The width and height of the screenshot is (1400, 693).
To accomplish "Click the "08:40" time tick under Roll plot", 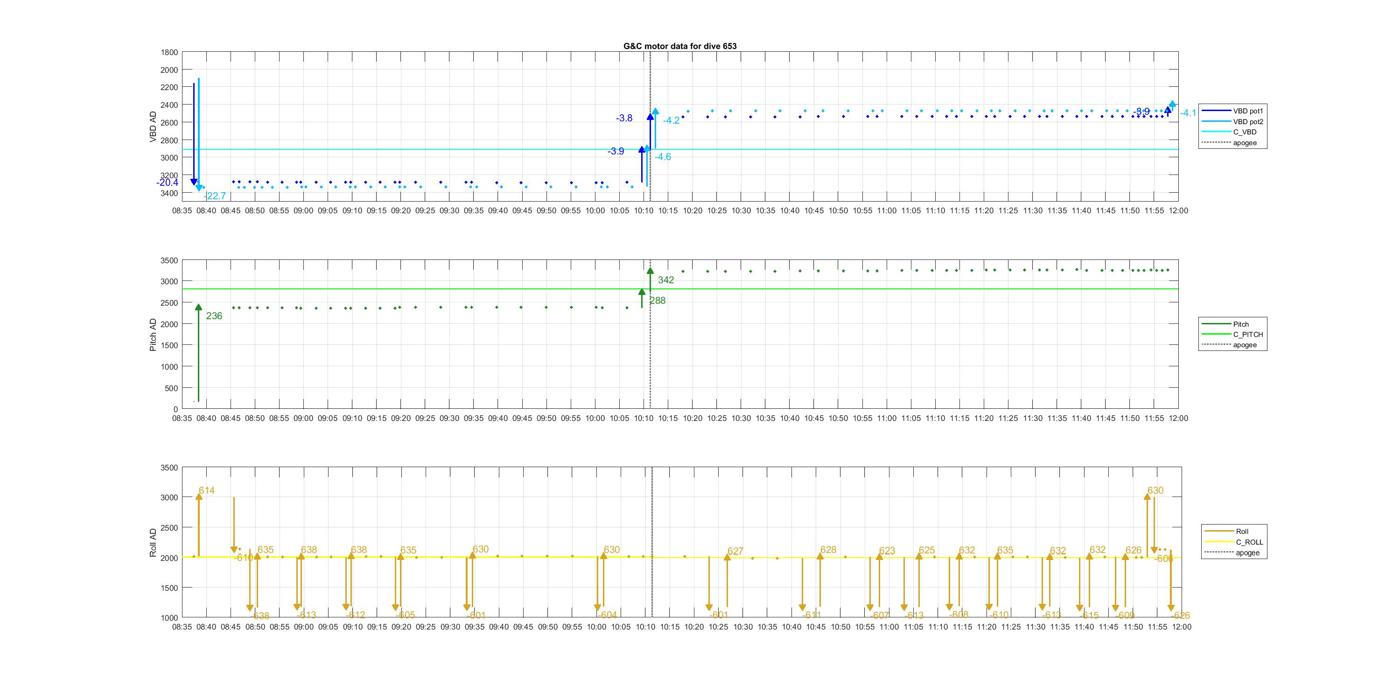I will (206, 627).
